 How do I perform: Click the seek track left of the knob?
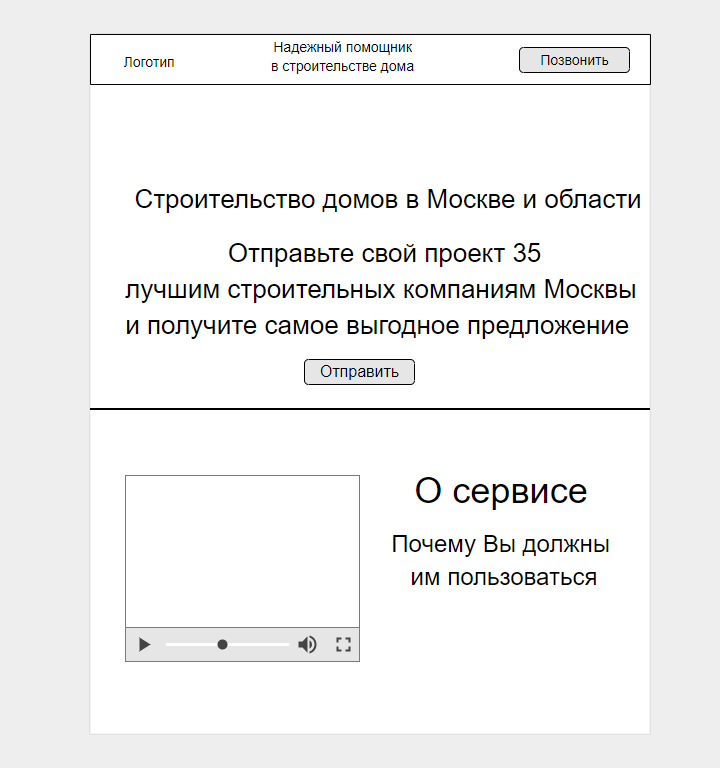tap(190, 645)
